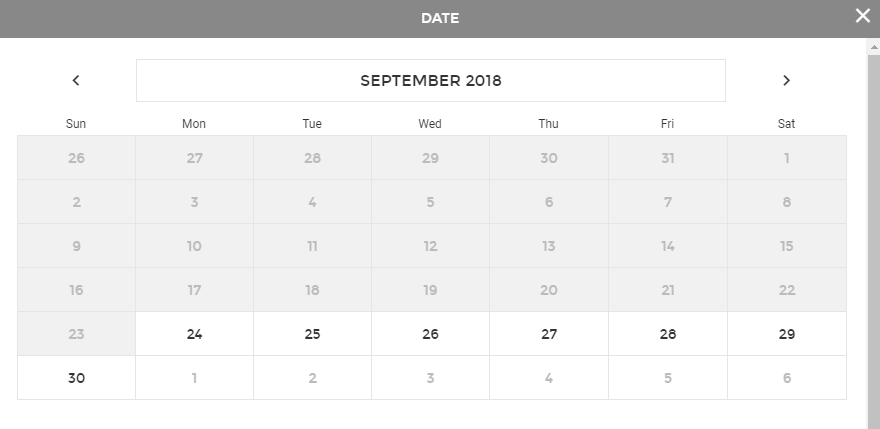Open the September 2018 month selector
The width and height of the screenshot is (880, 429).
pos(430,80)
